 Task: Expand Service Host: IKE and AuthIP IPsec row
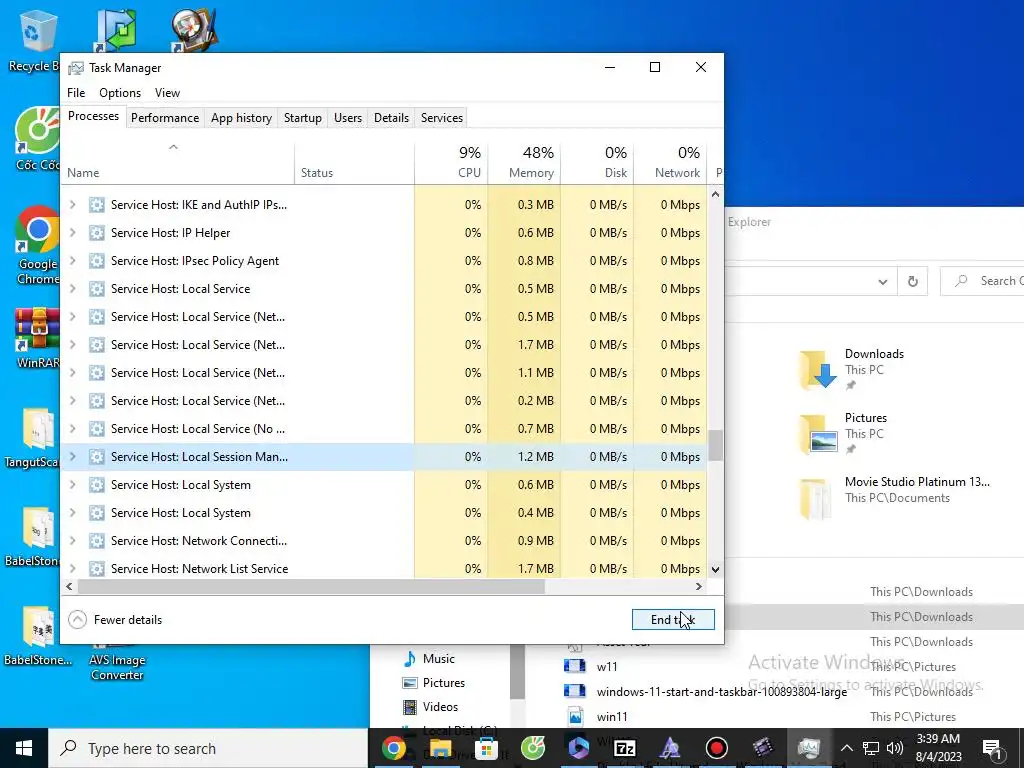(x=72, y=205)
